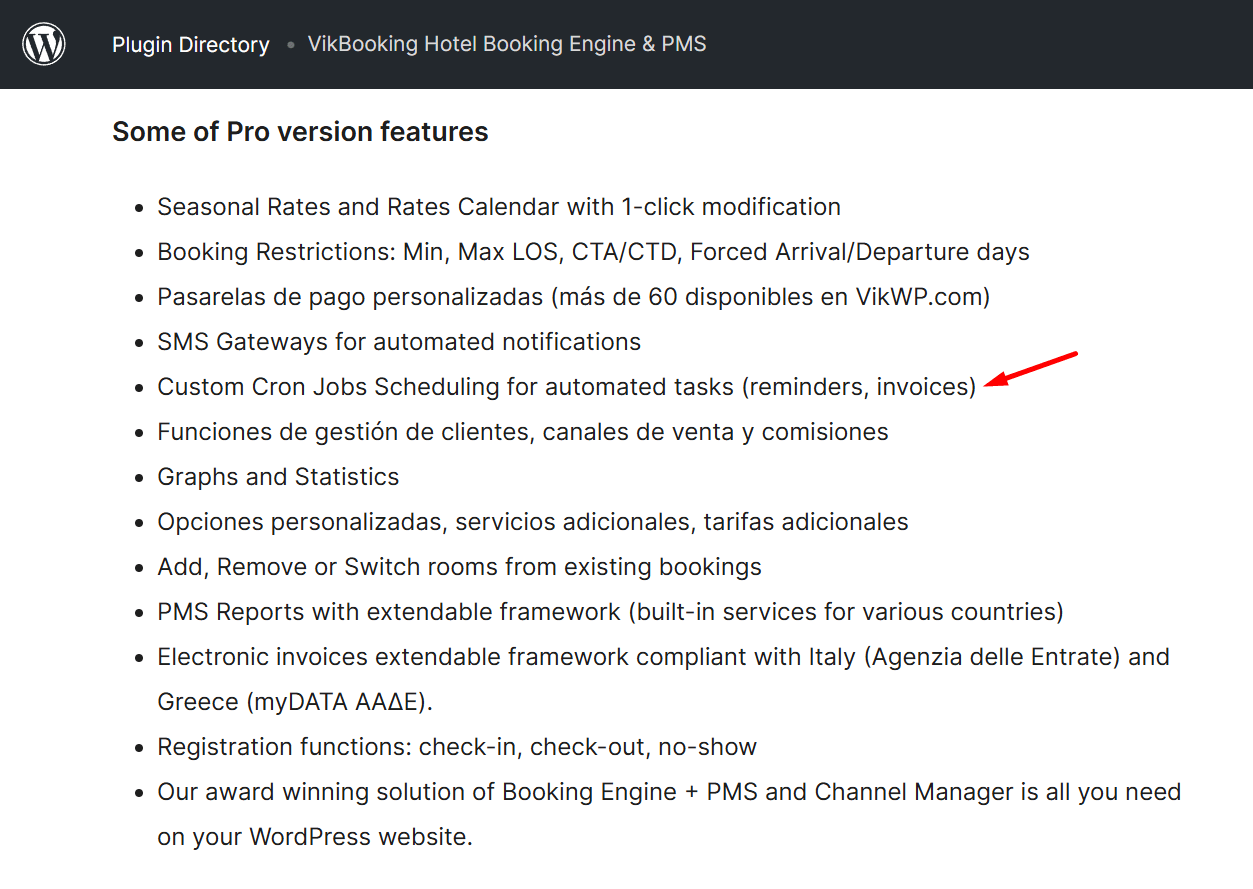The height and width of the screenshot is (889, 1253).
Task: Click the "Opciones personalizadas" list item
Action: (x=532, y=522)
